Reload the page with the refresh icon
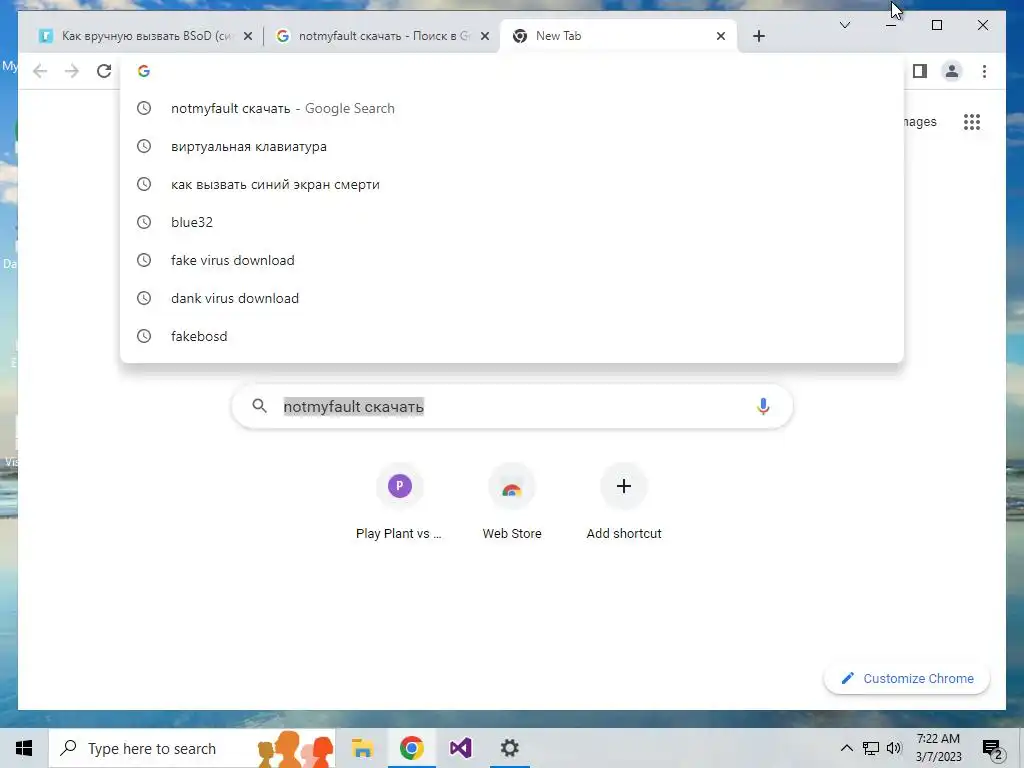The image size is (1024, 768). (104, 71)
